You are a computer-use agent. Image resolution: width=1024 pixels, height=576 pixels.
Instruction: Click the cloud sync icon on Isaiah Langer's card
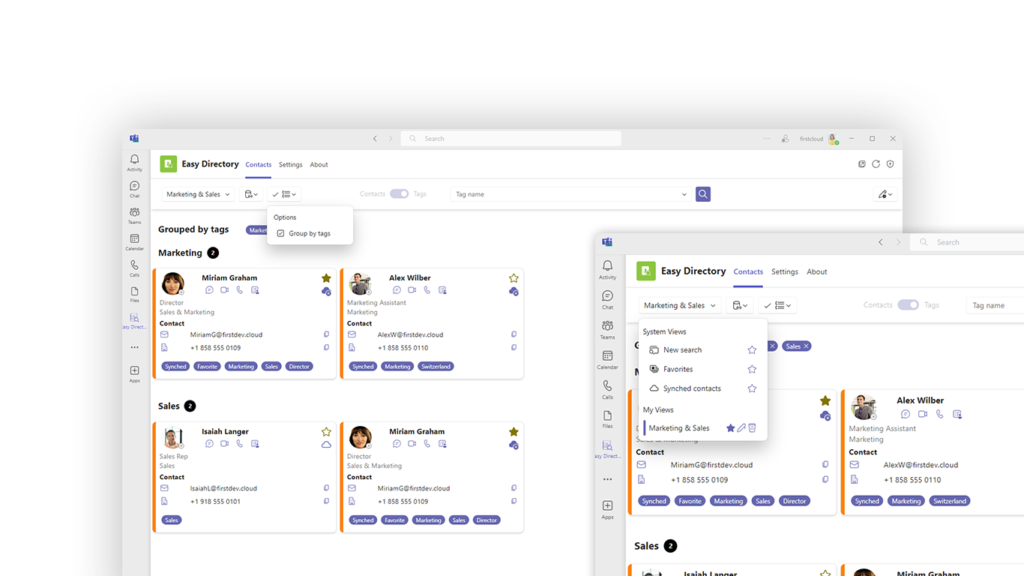(x=326, y=445)
